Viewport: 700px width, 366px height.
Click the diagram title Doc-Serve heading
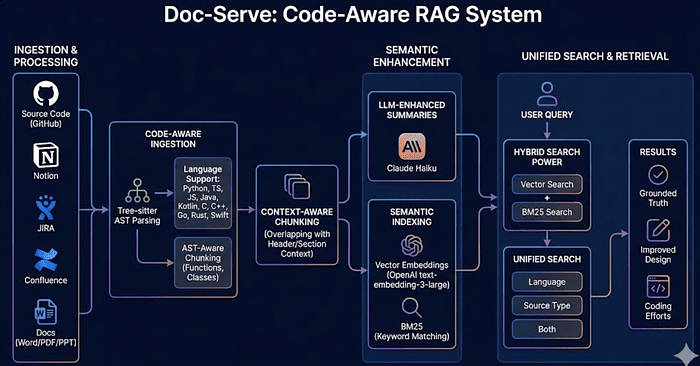pyautogui.click(x=353, y=14)
